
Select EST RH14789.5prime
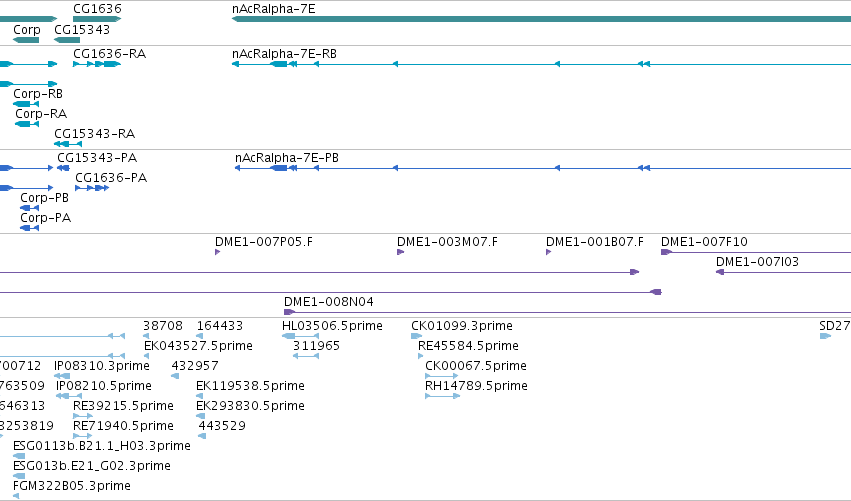477,386
